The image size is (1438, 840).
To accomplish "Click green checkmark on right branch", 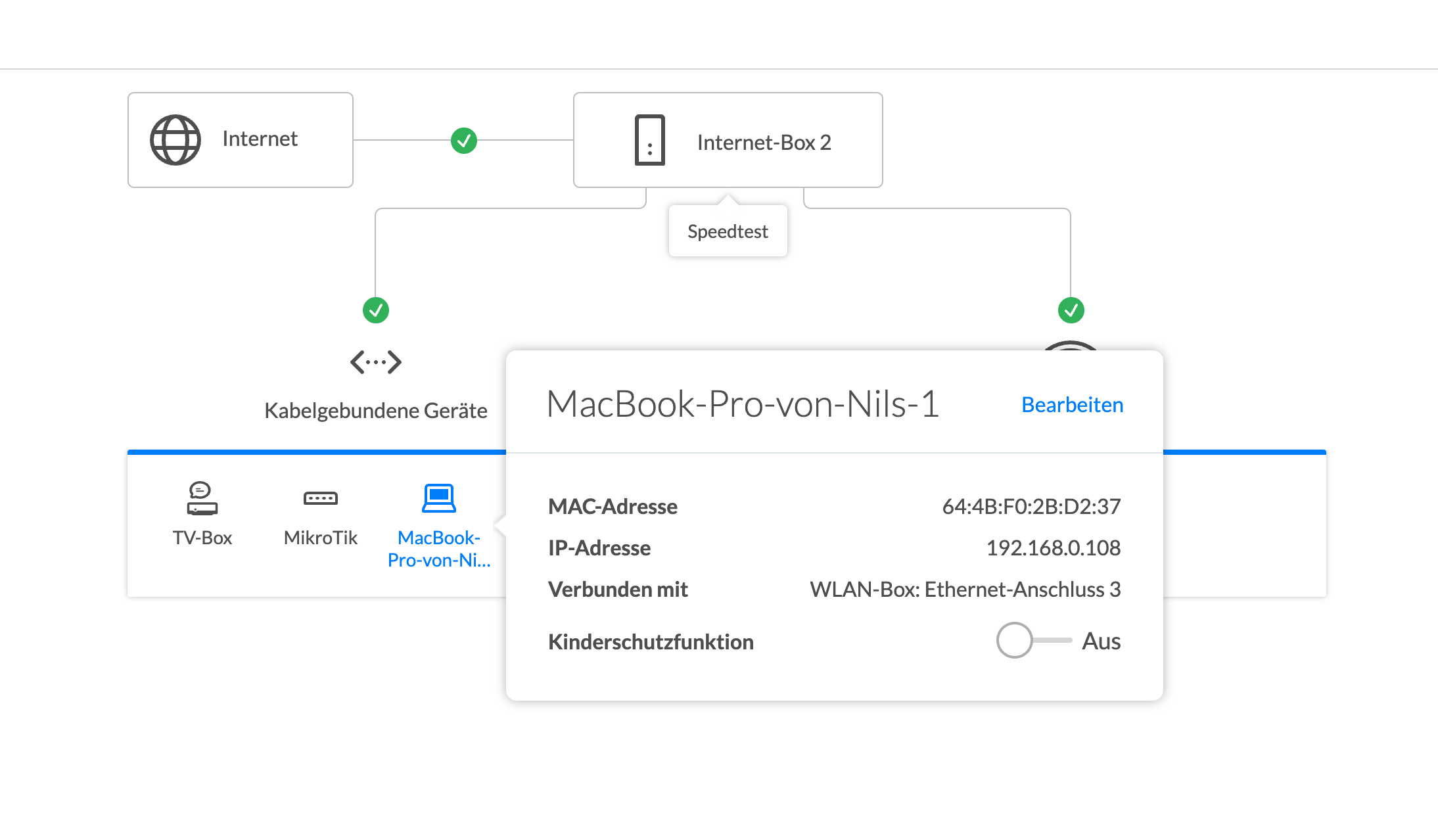I will click(1071, 310).
